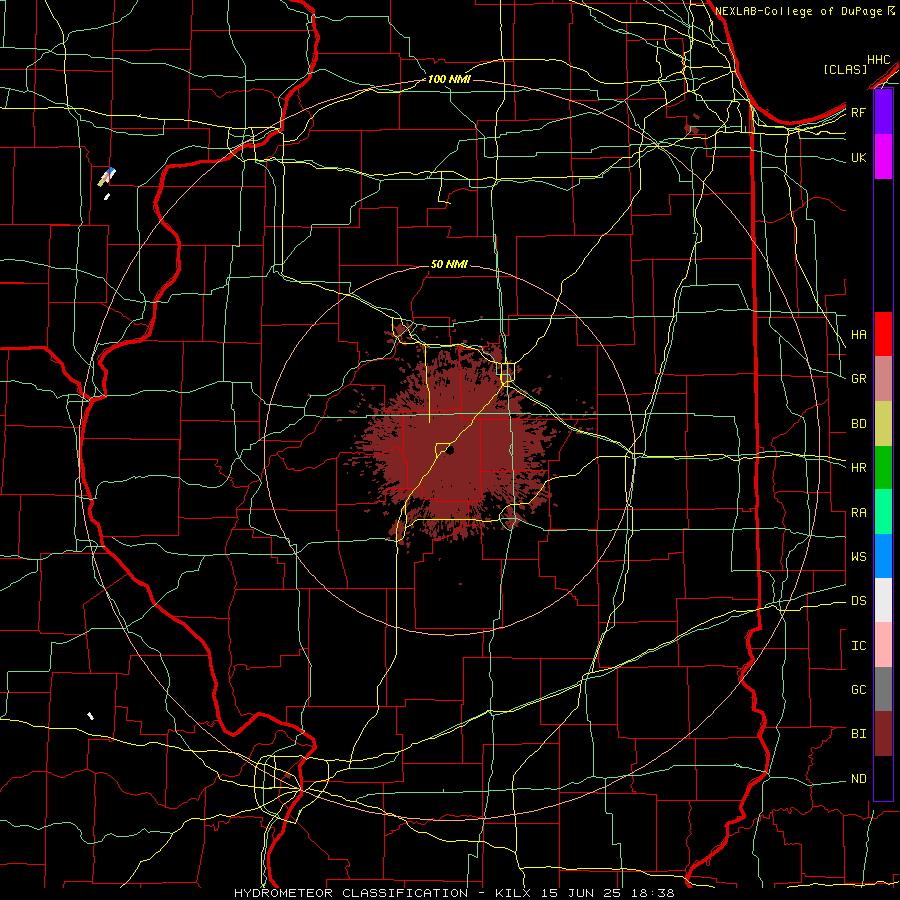Pick the BI legend label

coord(859,734)
